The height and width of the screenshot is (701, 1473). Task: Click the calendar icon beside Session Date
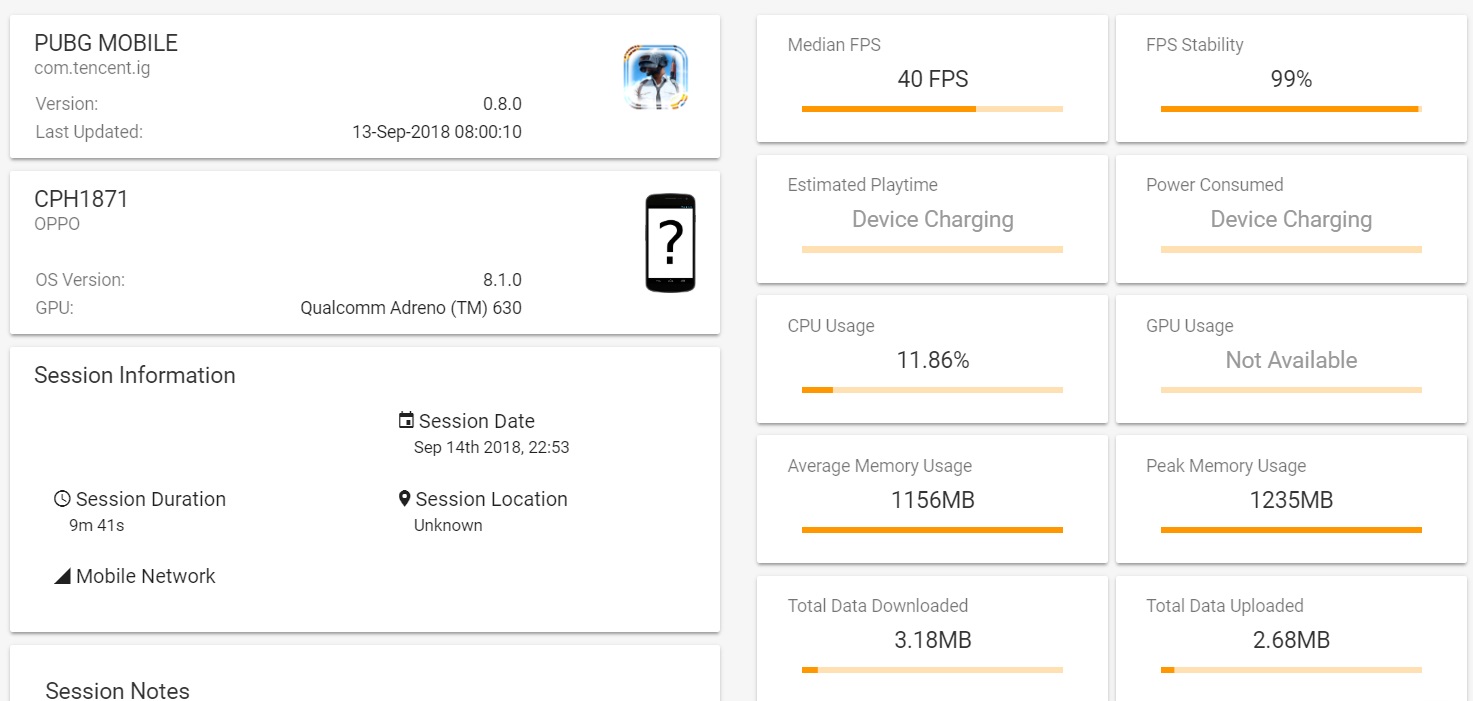[406, 420]
